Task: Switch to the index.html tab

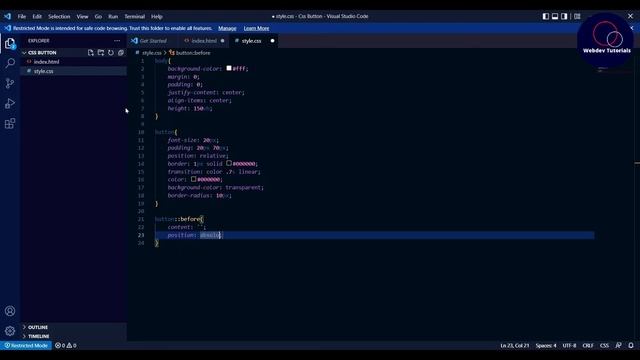Action: point(204,41)
